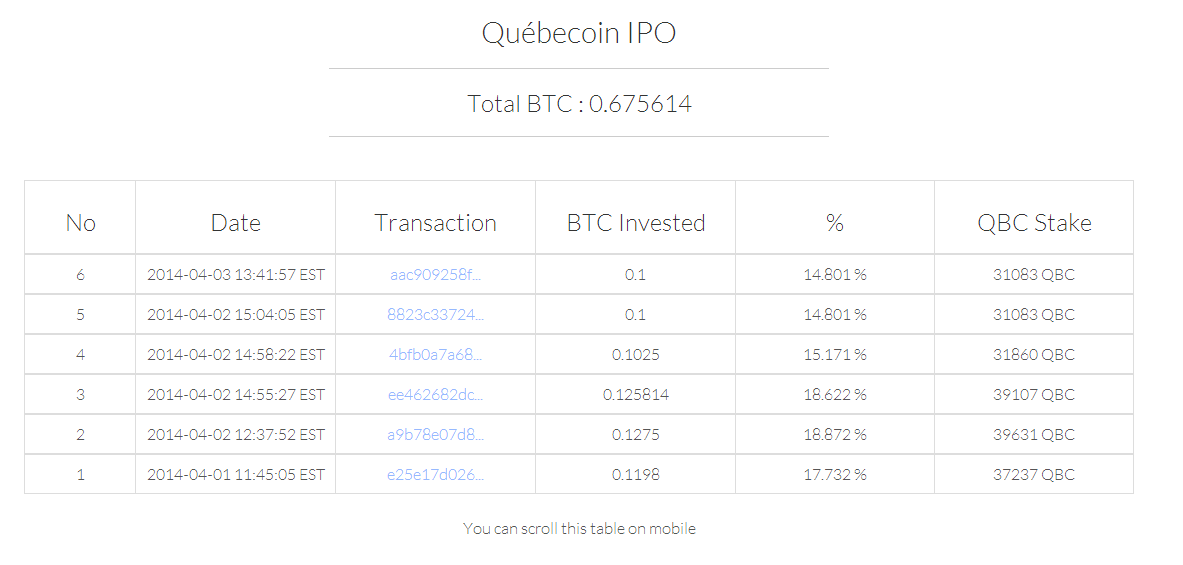The width and height of the screenshot is (1183, 565).
Task: Click the Québecoin IPO heading
Action: pos(579,34)
